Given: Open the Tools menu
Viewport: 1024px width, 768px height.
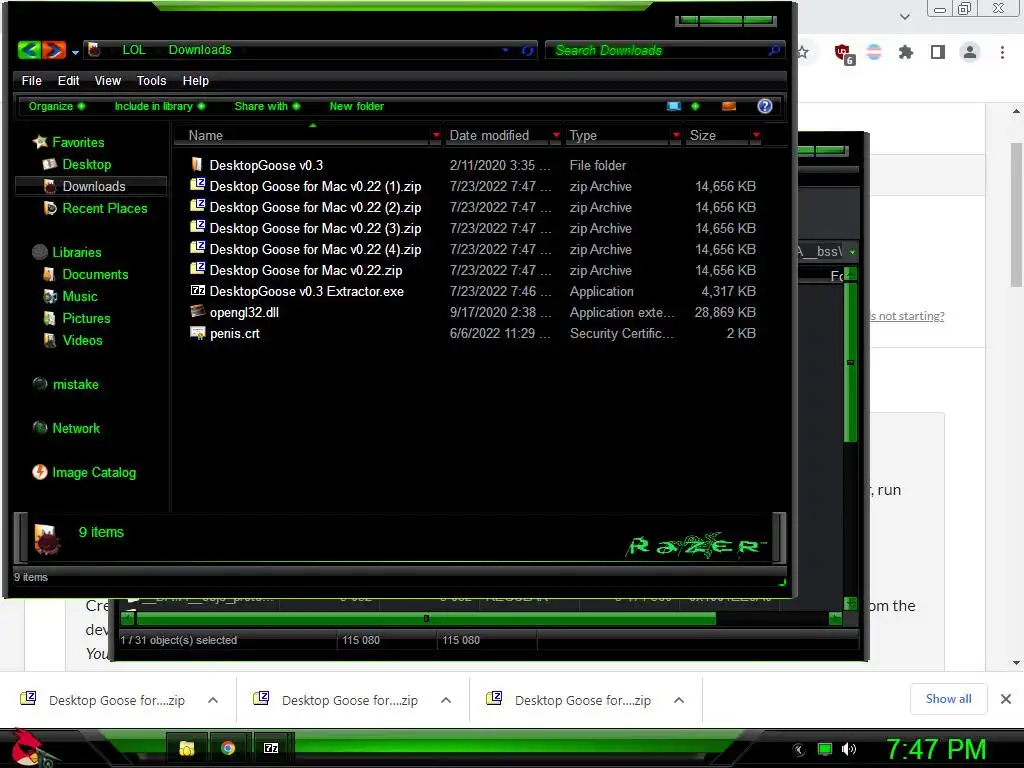Looking at the screenshot, I should [x=152, y=80].
